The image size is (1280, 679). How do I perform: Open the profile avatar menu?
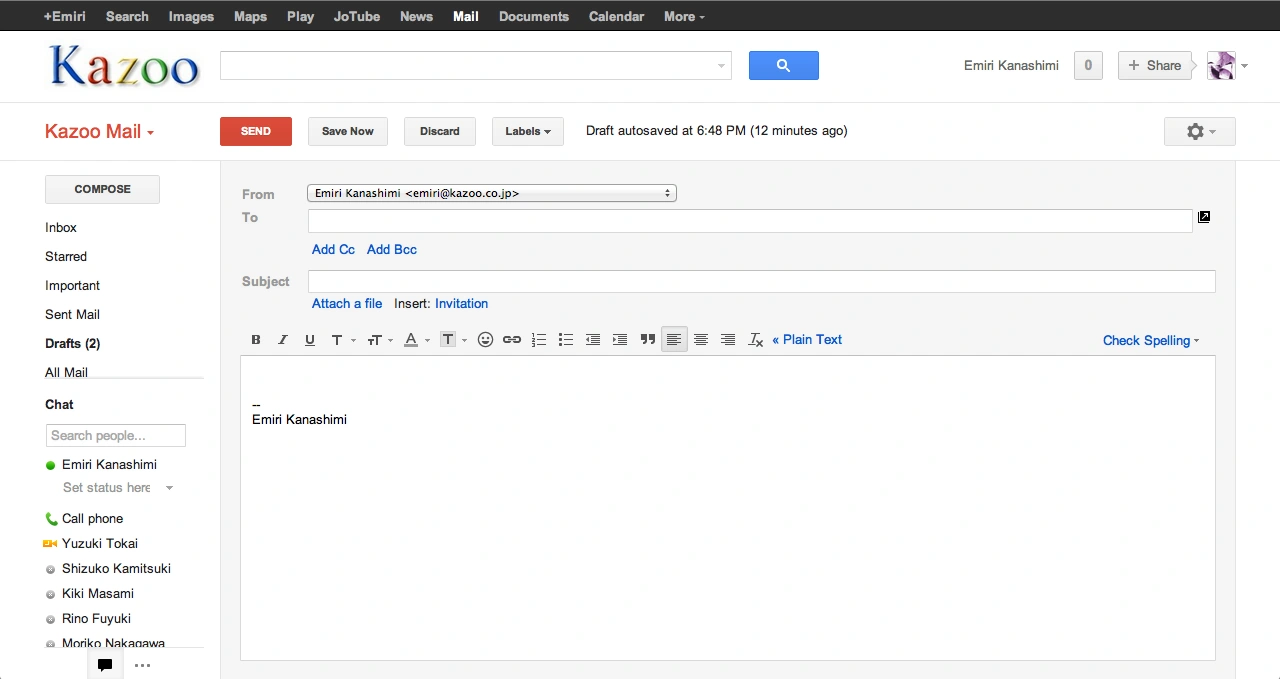click(x=1228, y=66)
